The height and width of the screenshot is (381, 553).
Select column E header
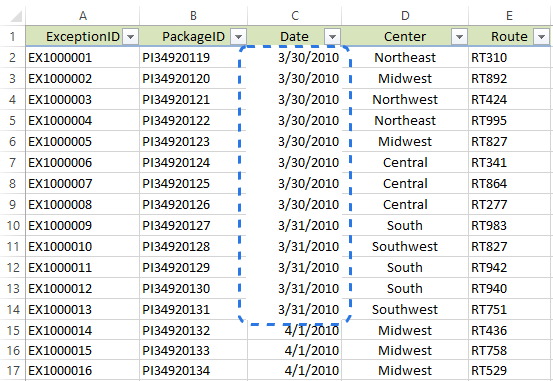[x=510, y=16]
